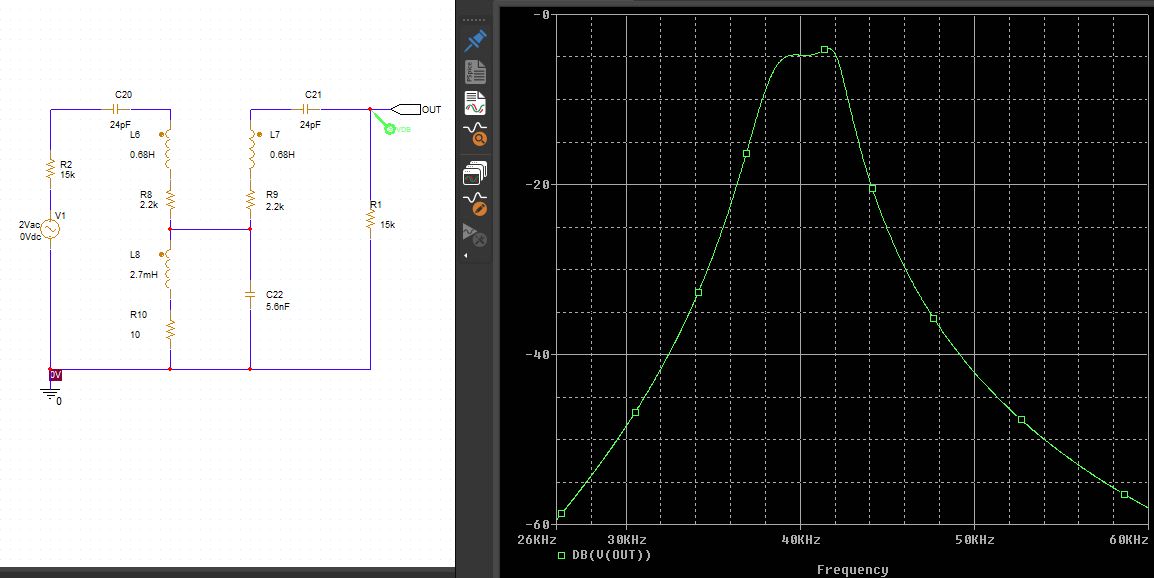
Task: Click the waveform magnifier search icon
Action: tap(476, 135)
